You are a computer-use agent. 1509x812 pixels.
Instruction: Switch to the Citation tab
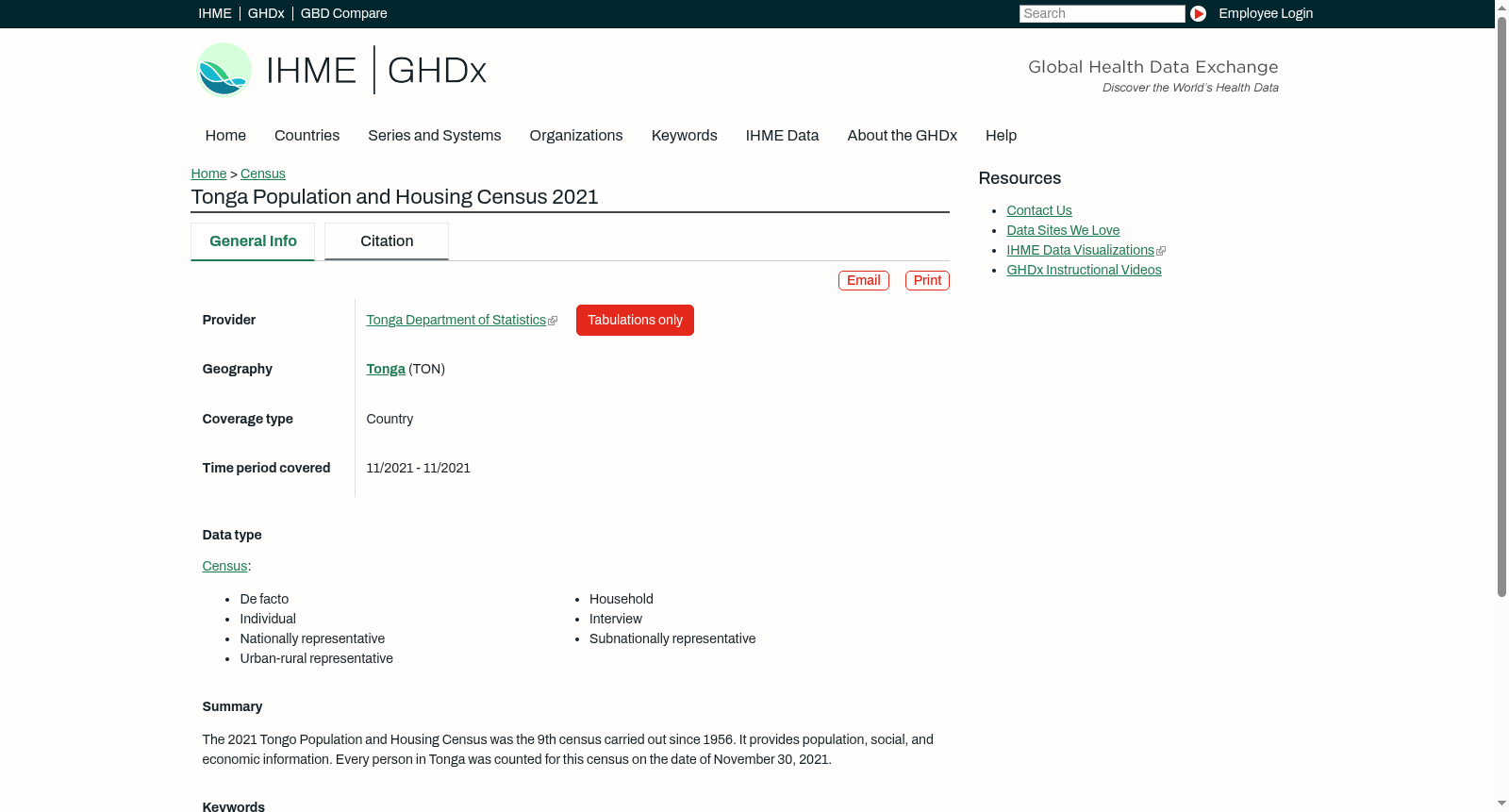387,241
